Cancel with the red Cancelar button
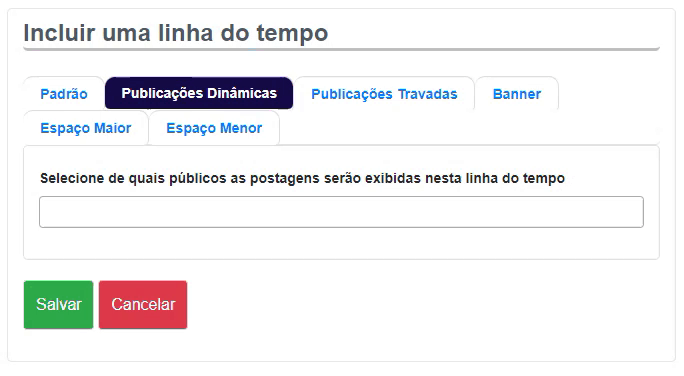Image resolution: width=684 pixels, height=376 pixels. point(143,304)
